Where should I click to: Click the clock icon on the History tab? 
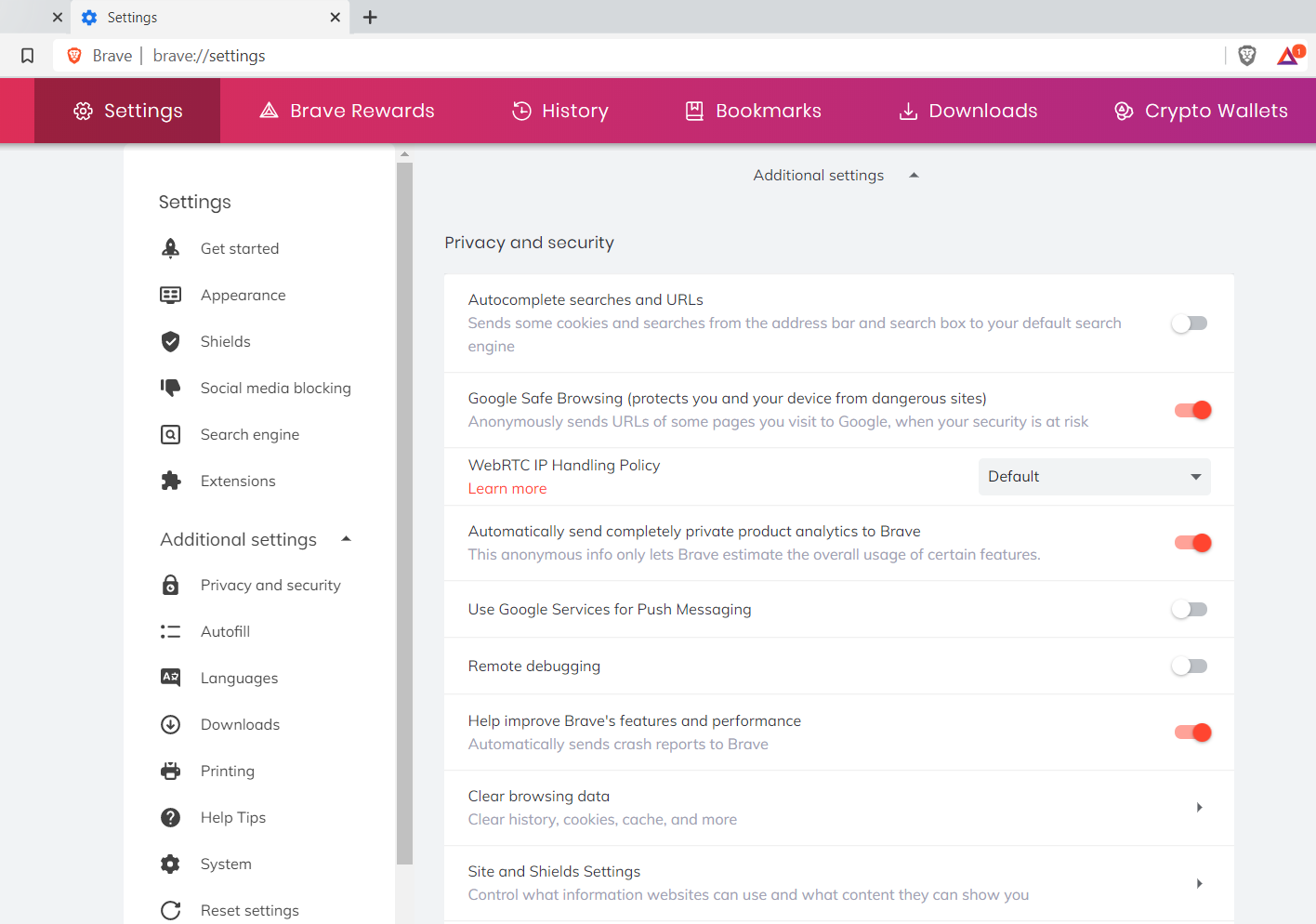[522, 111]
